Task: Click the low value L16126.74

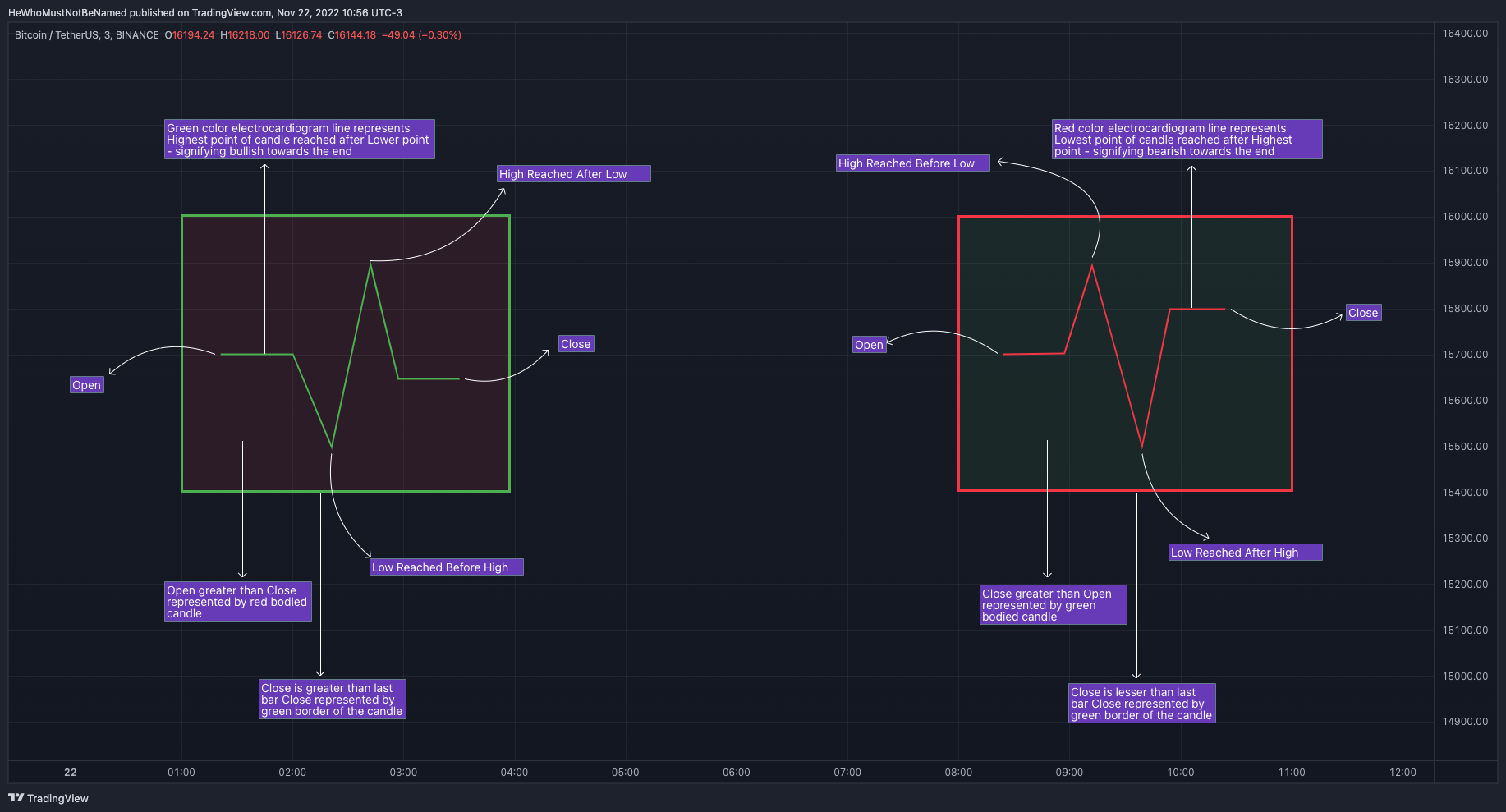Action: 299,35
